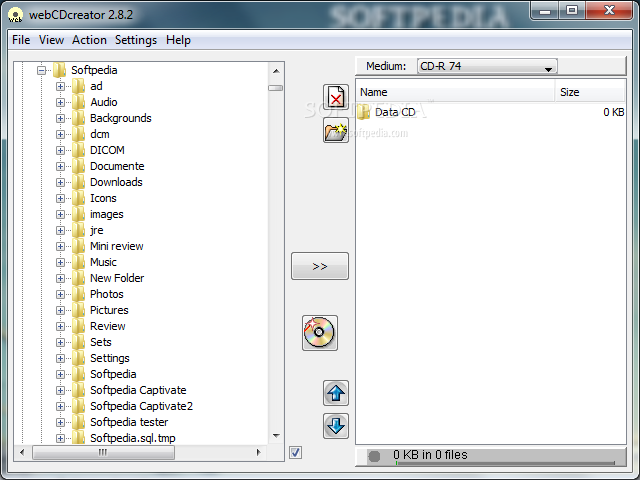Select the Documente folder

[117, 166]
